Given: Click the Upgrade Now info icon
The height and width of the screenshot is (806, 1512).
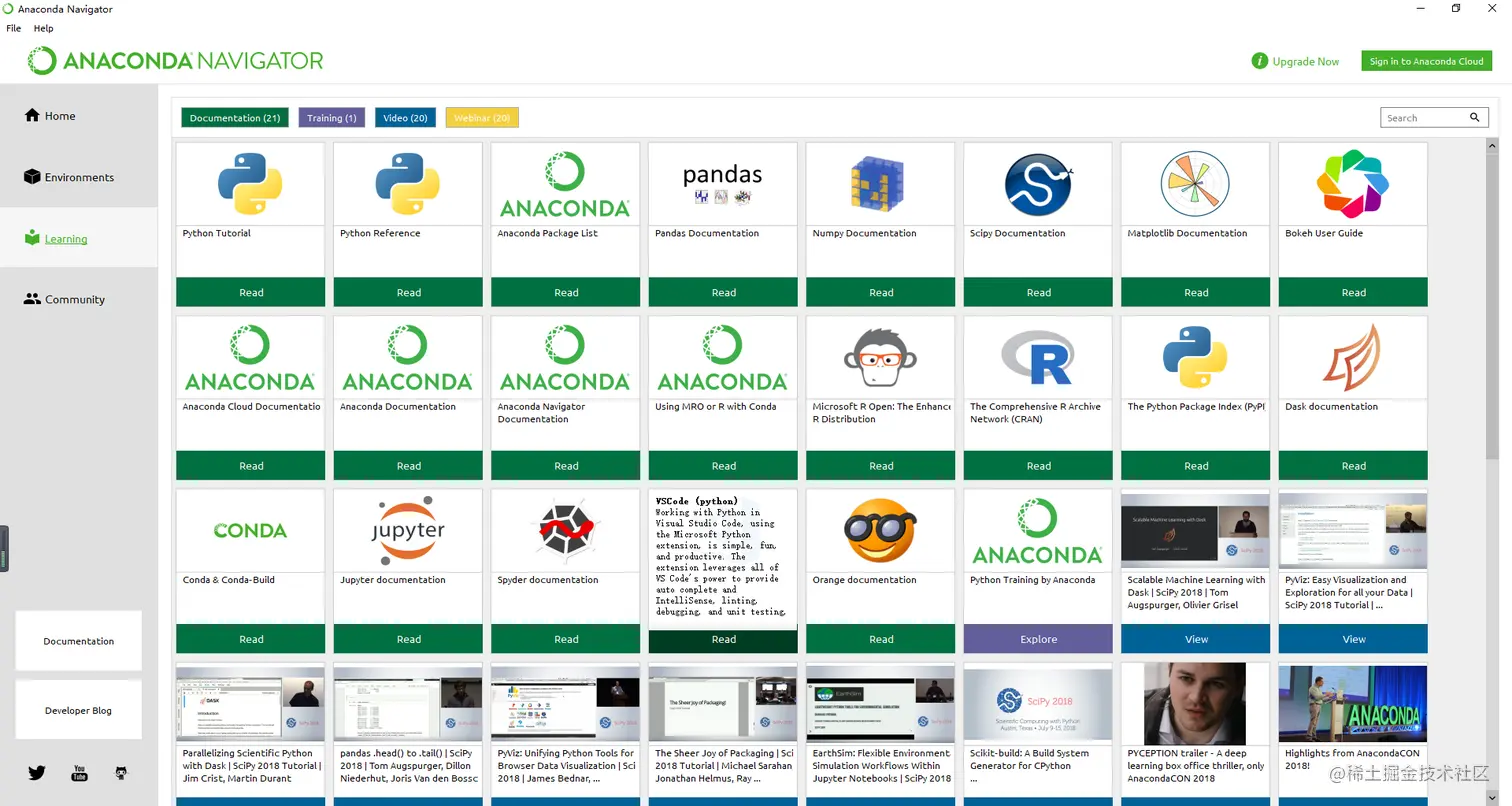Looking at the screenshot, I should [1260, 61].
